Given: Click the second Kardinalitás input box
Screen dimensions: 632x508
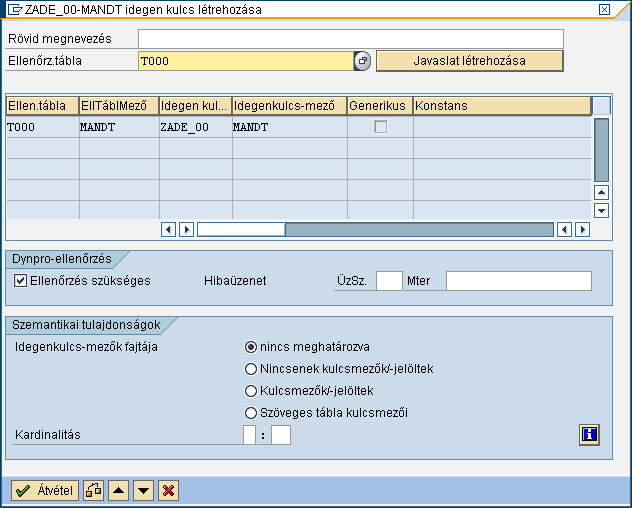Looking at the screenshot, I should click(281, 435).
